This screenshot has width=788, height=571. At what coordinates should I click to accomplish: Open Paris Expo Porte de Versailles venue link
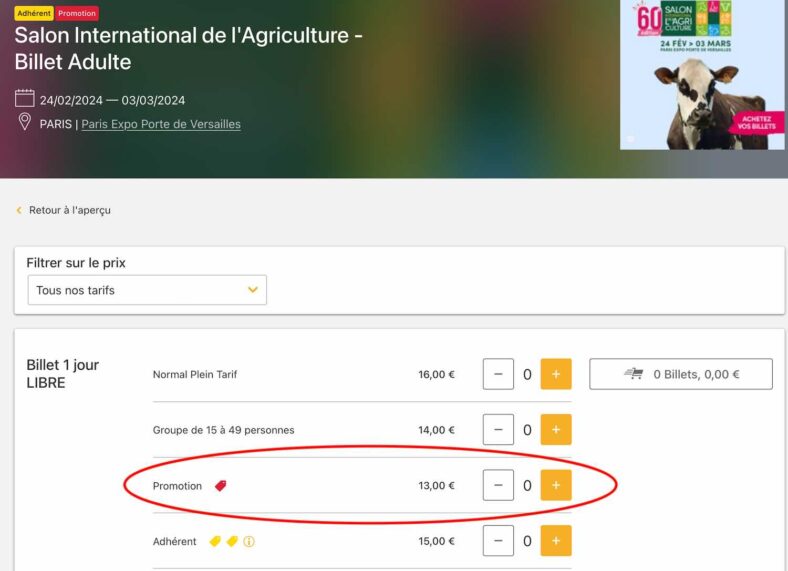point(161,124)
